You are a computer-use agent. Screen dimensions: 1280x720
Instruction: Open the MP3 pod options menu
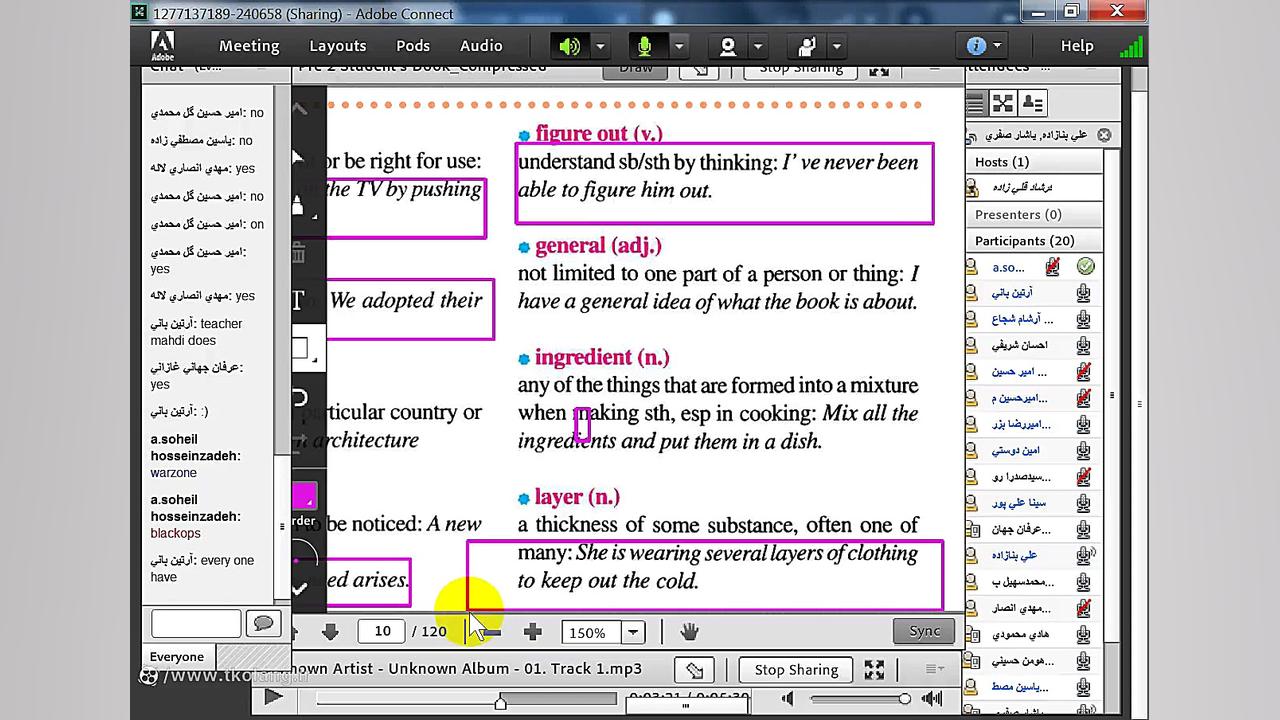click(935, 669)
